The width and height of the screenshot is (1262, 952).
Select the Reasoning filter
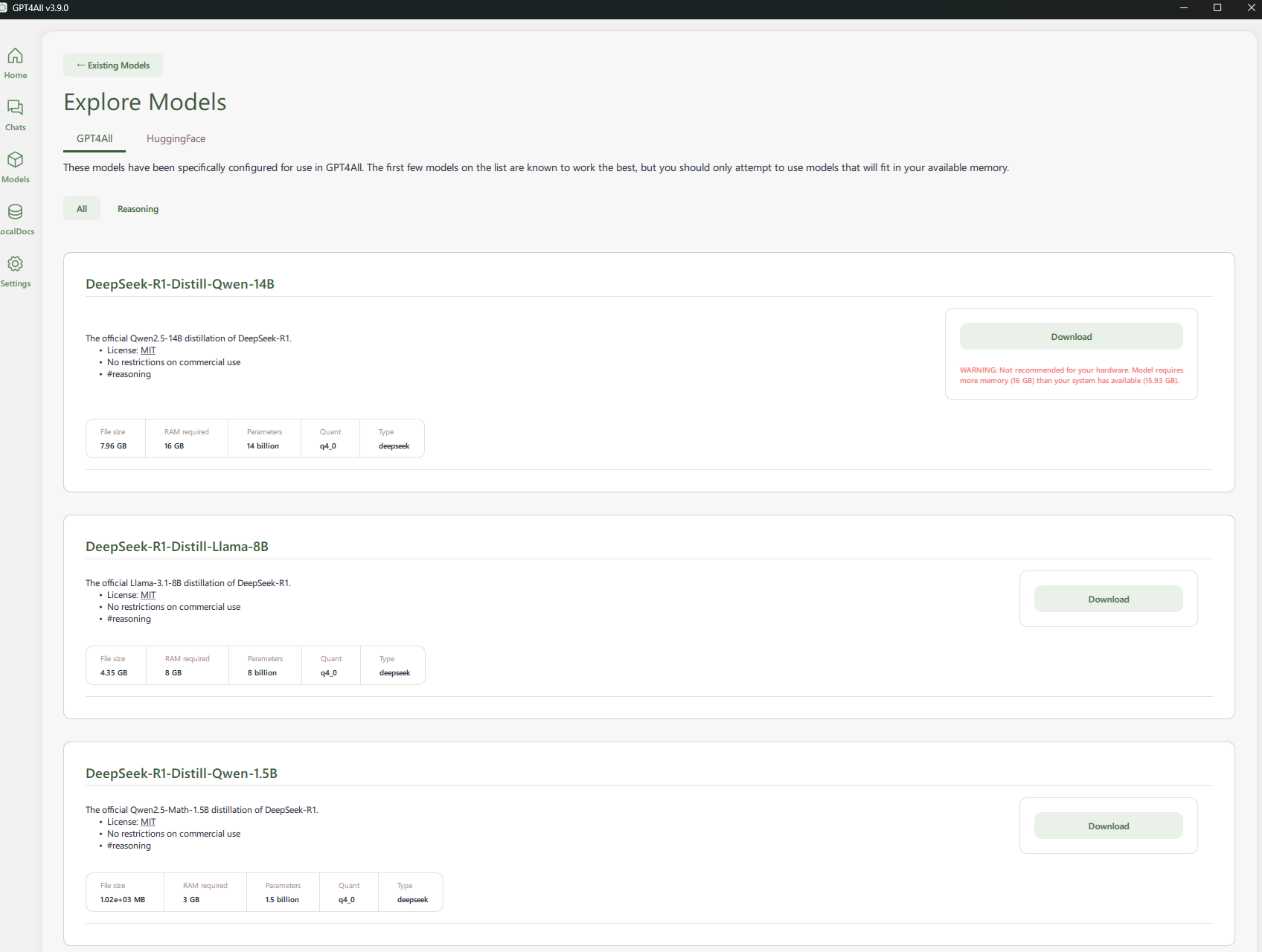[x=138, y=209]
